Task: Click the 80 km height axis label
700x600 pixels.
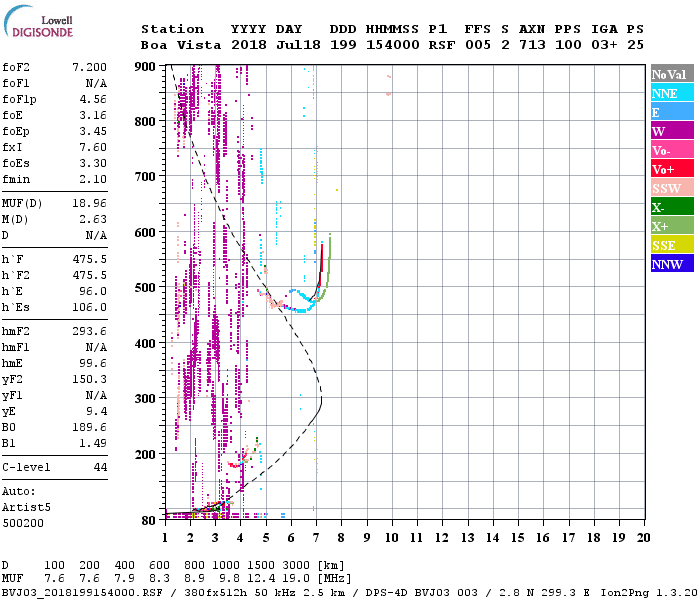Action: point(149,521)
